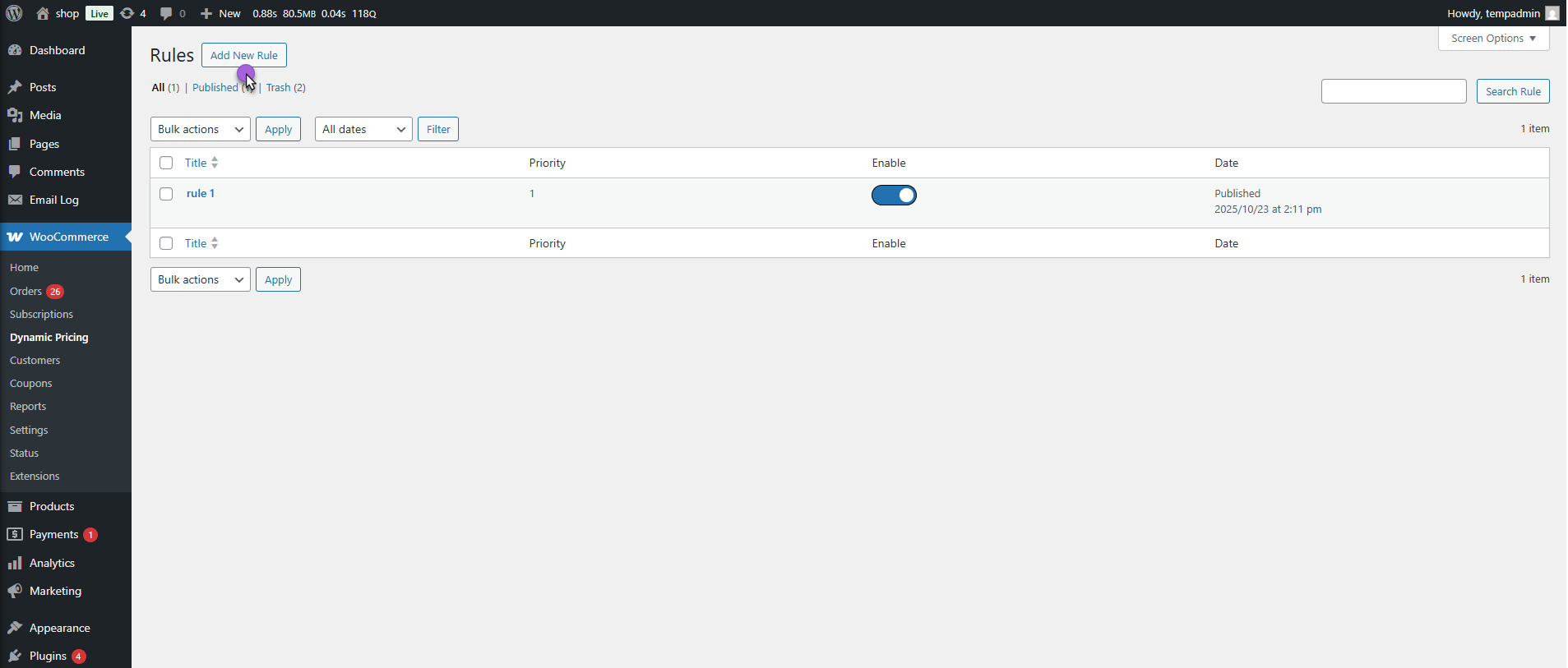
Task: Click the WordPress logo icon
Action: coord(14,13)
